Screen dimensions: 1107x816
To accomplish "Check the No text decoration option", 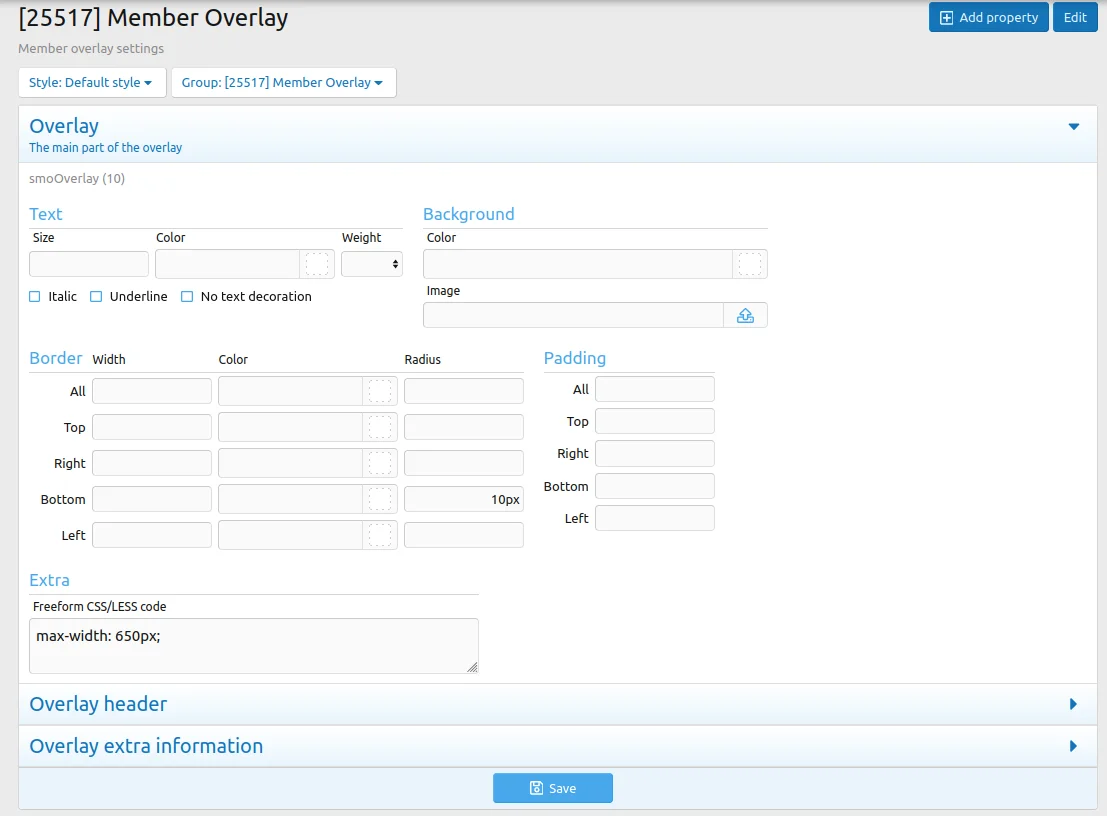I will (x=187, y=297).
